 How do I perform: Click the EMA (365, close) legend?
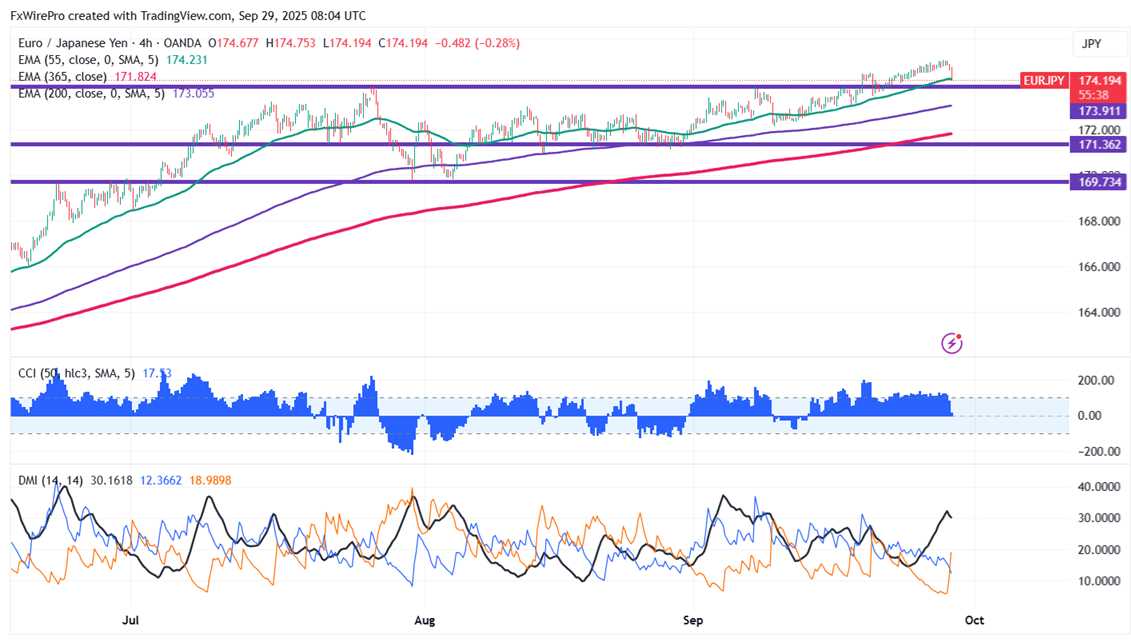(63, 76)
